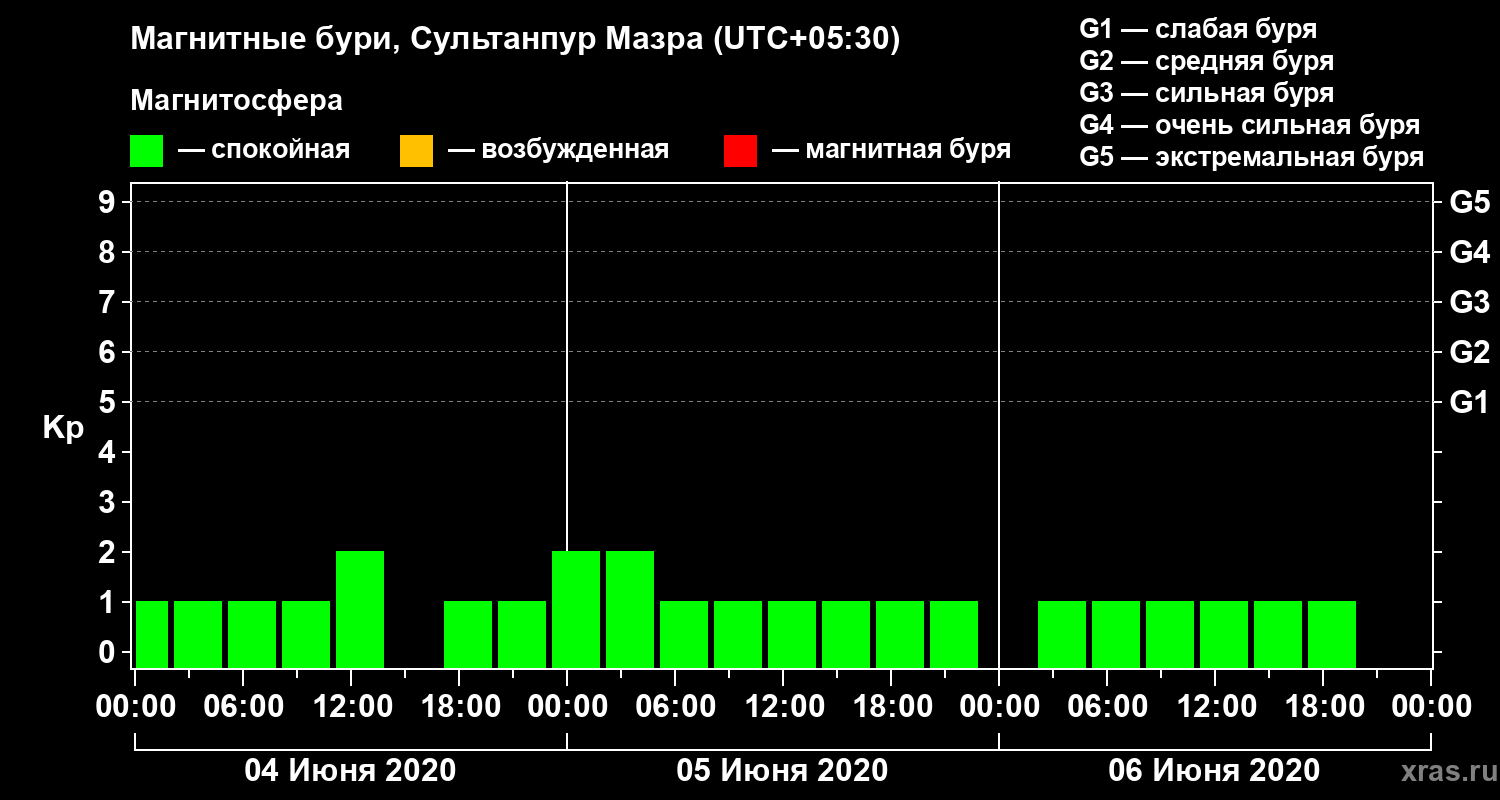Click the last bar above 18:00 on 06 June

tap(1332, 634)
